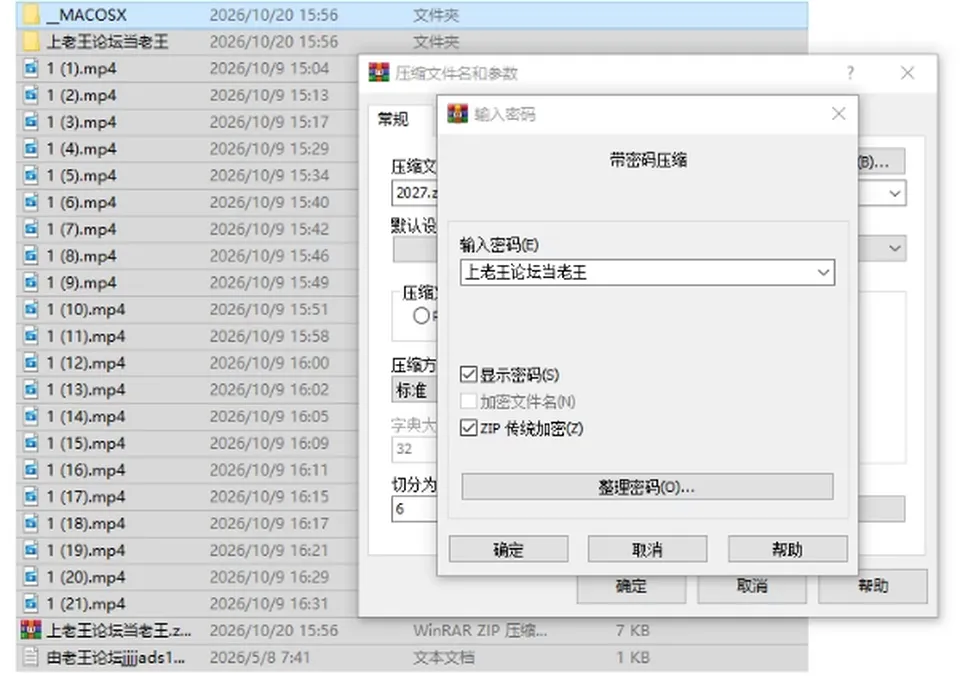The width and height of the screenshot is (960, 695).
Task: Open the archive name dropdown in background dialog
Action: coord(894,193)
